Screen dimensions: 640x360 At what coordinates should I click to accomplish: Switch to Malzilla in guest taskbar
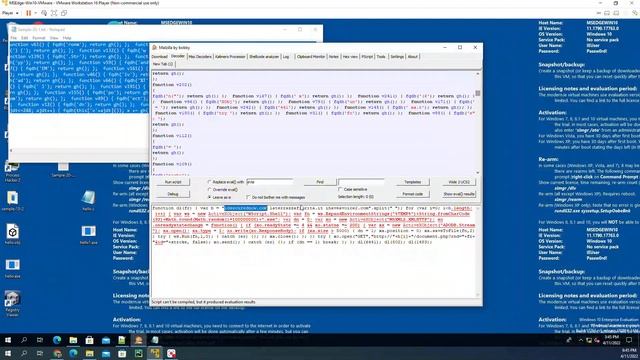pos(139,340)
